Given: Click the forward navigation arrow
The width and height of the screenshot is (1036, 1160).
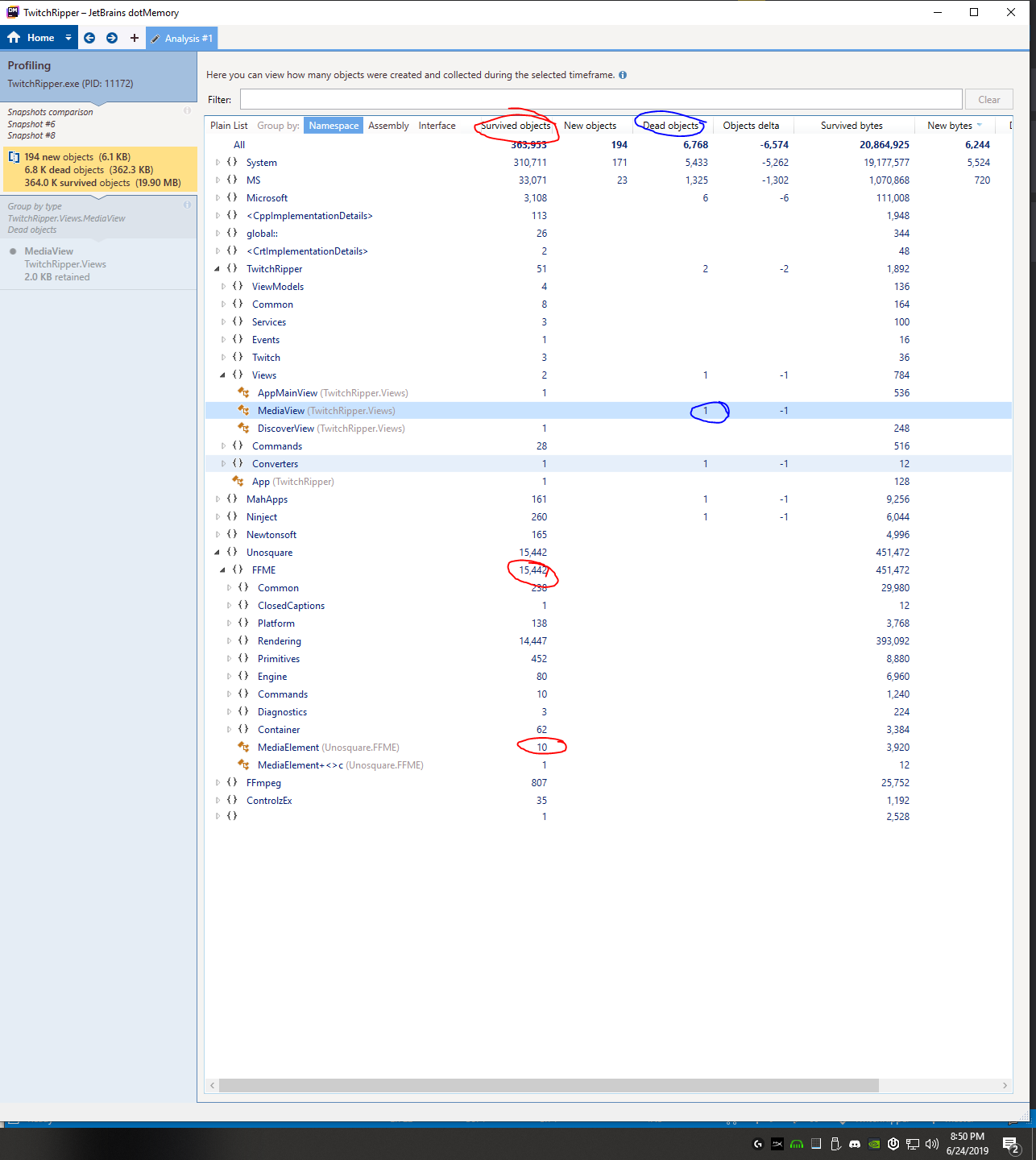Looking at the screenshot, I should [111, 38].
